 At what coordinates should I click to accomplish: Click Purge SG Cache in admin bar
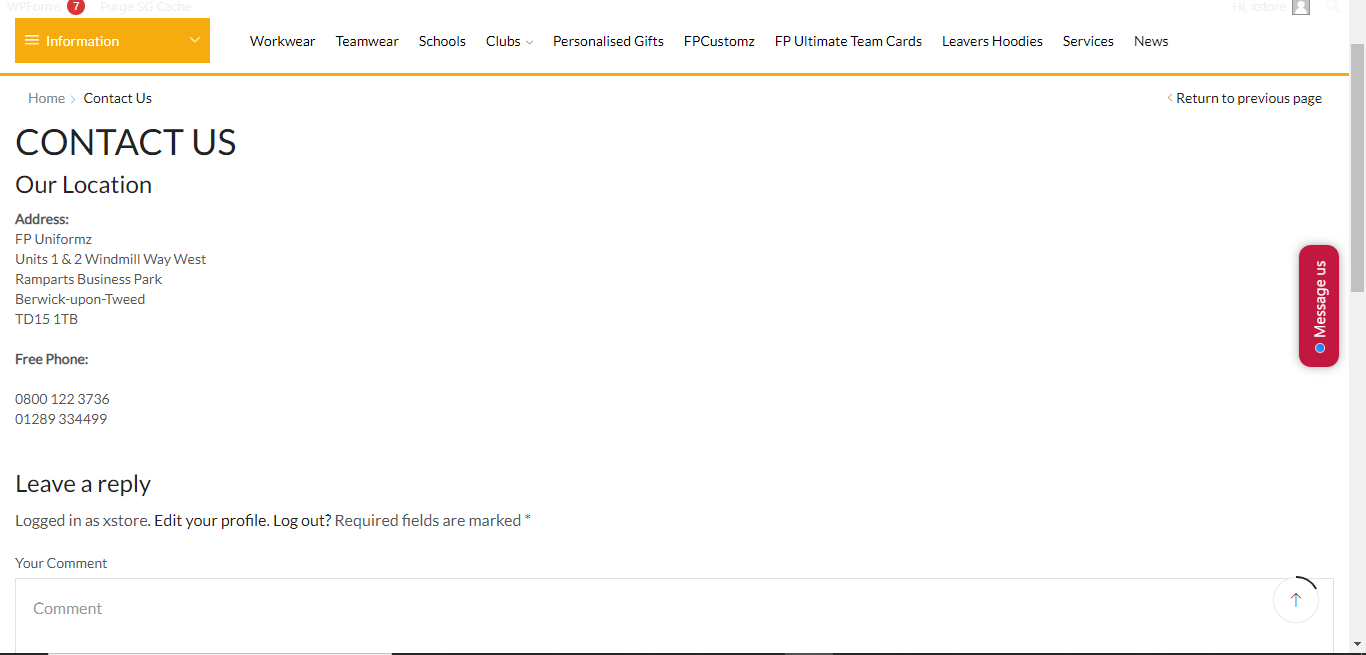(145, 7)
